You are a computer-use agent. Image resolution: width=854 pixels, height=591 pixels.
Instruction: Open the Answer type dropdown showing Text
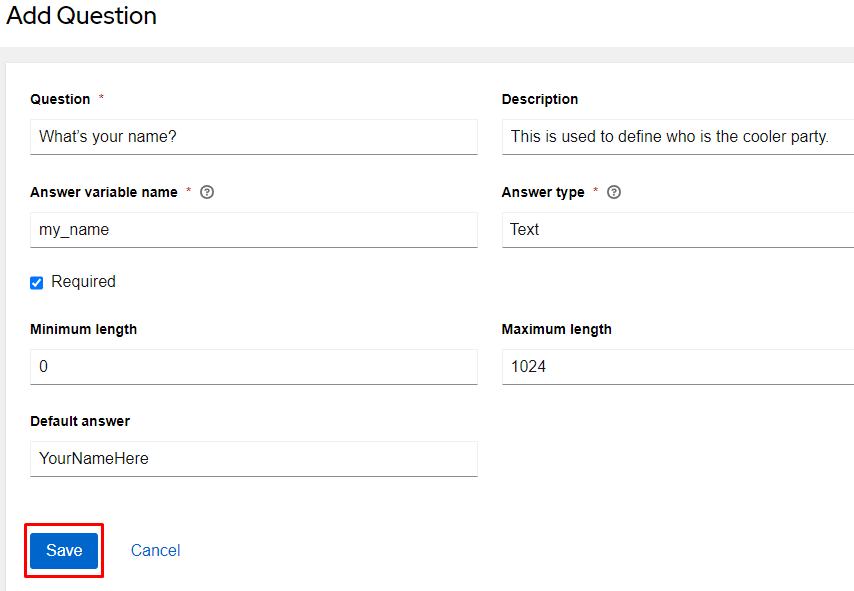tap(677, 230)
